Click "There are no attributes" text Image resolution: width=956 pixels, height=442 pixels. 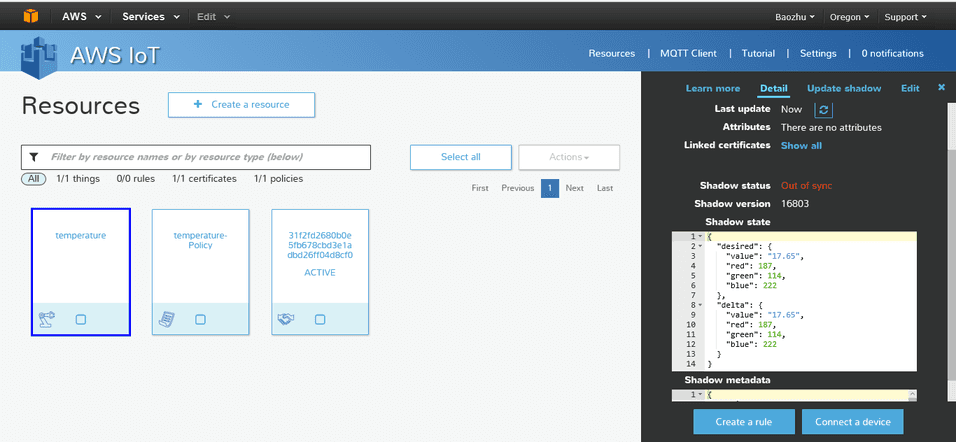pyautogui.click(x=831, y=127)
